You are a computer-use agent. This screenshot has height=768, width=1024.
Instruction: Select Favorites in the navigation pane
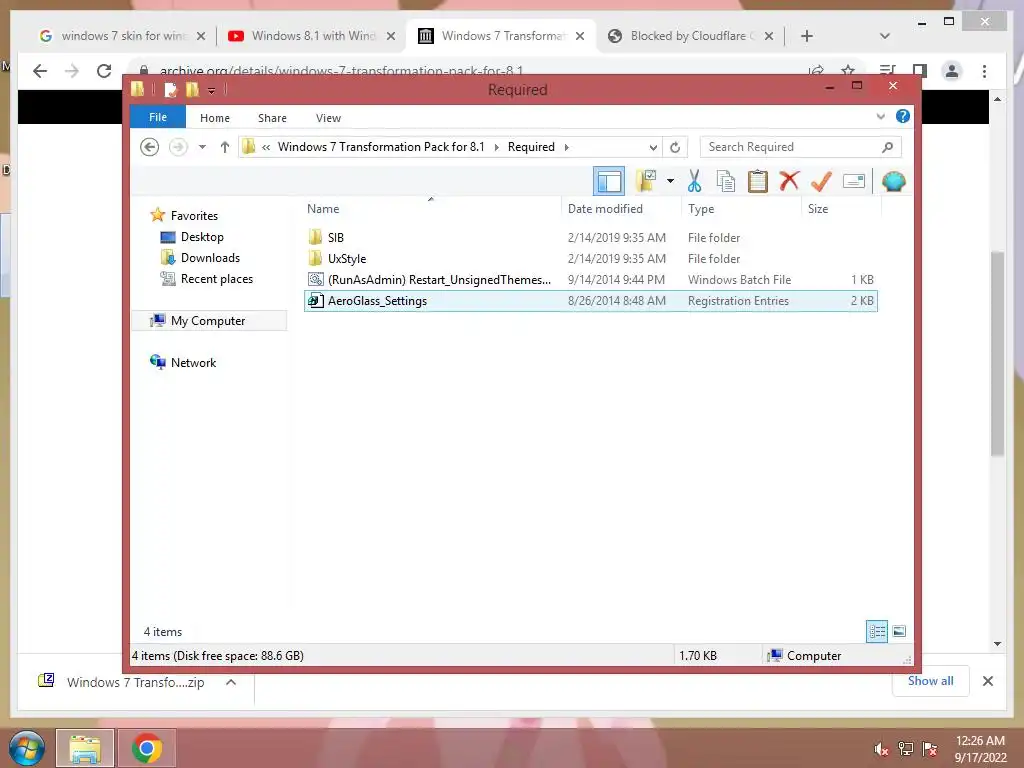194,216
